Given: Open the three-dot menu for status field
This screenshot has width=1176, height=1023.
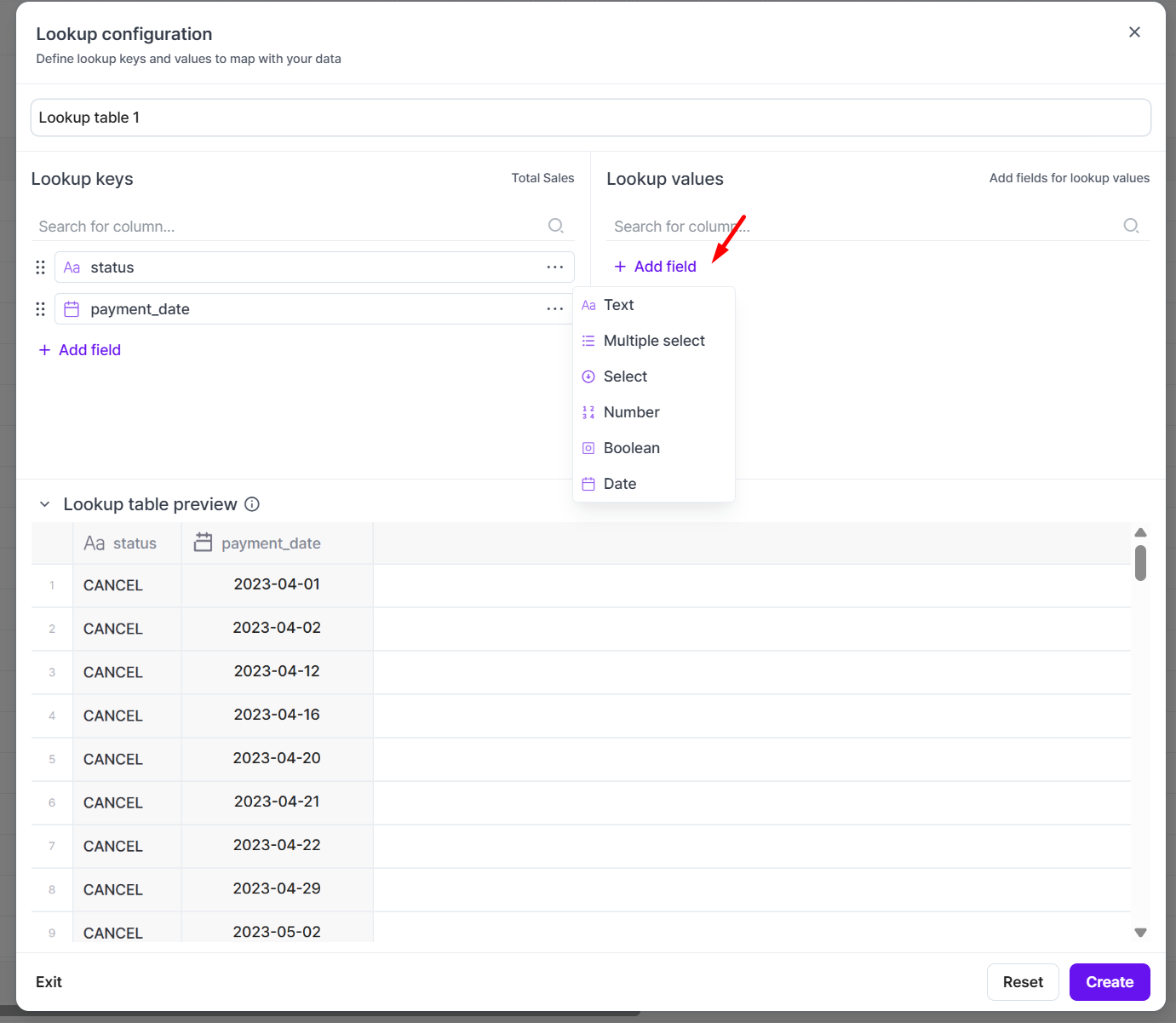Looking at the screenshot, I should pos(554,267).
